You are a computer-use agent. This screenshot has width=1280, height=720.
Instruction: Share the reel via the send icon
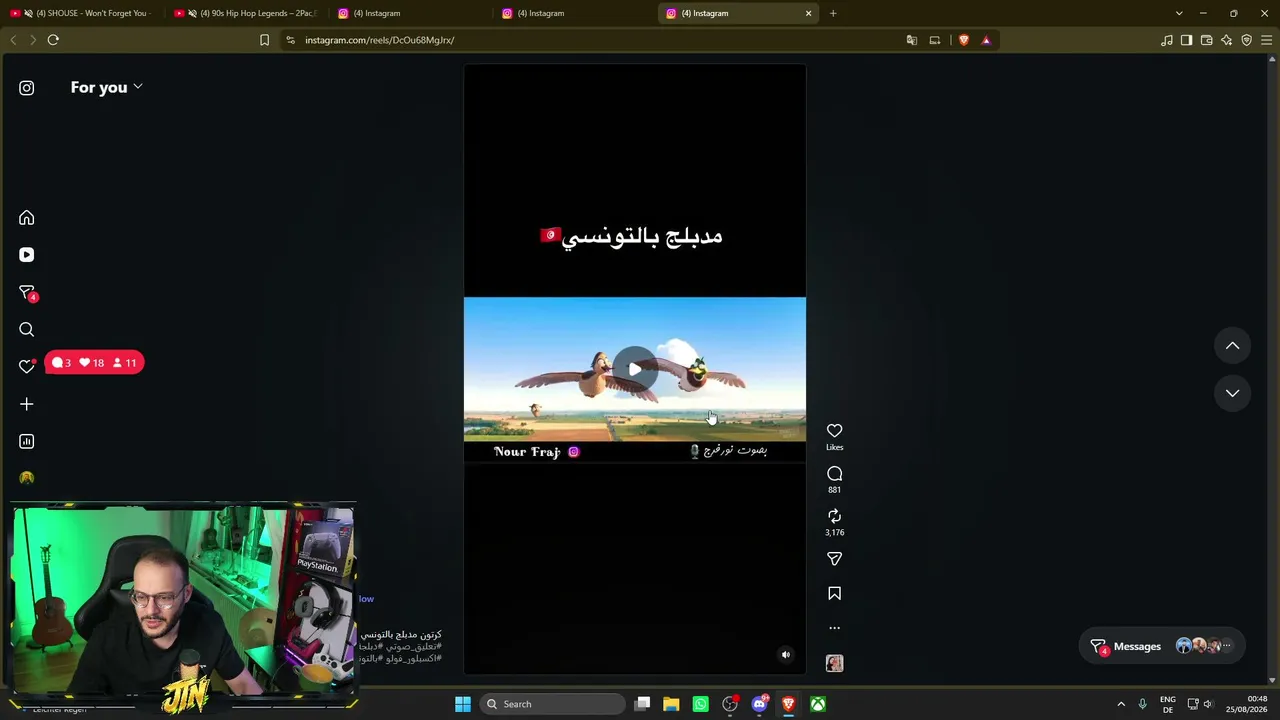pyautogui.click(x=835, y=559)
